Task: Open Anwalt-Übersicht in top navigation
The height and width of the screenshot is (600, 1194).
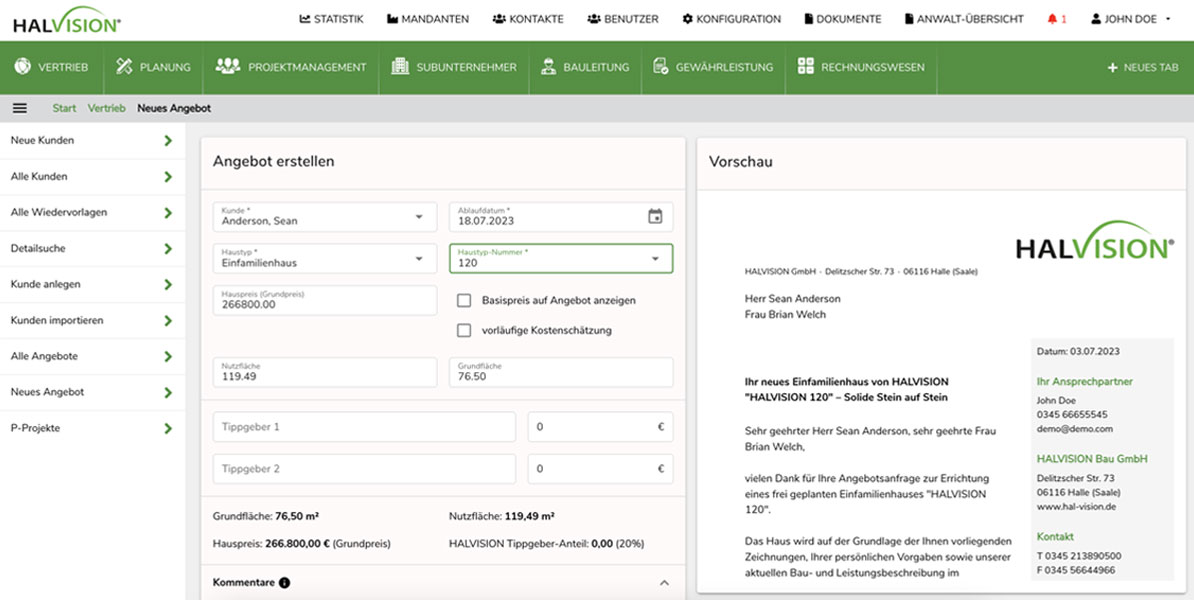Action: click(964, 19)
